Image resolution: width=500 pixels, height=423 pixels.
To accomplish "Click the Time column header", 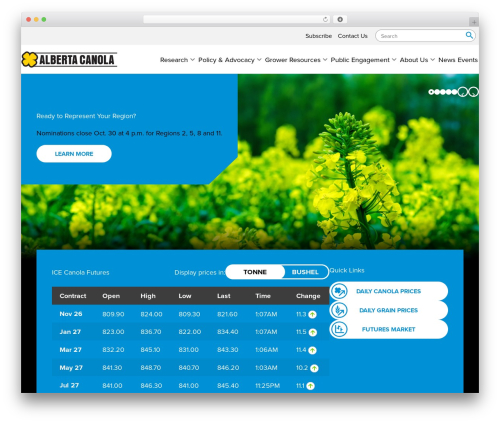I will (x=263, y=296).
